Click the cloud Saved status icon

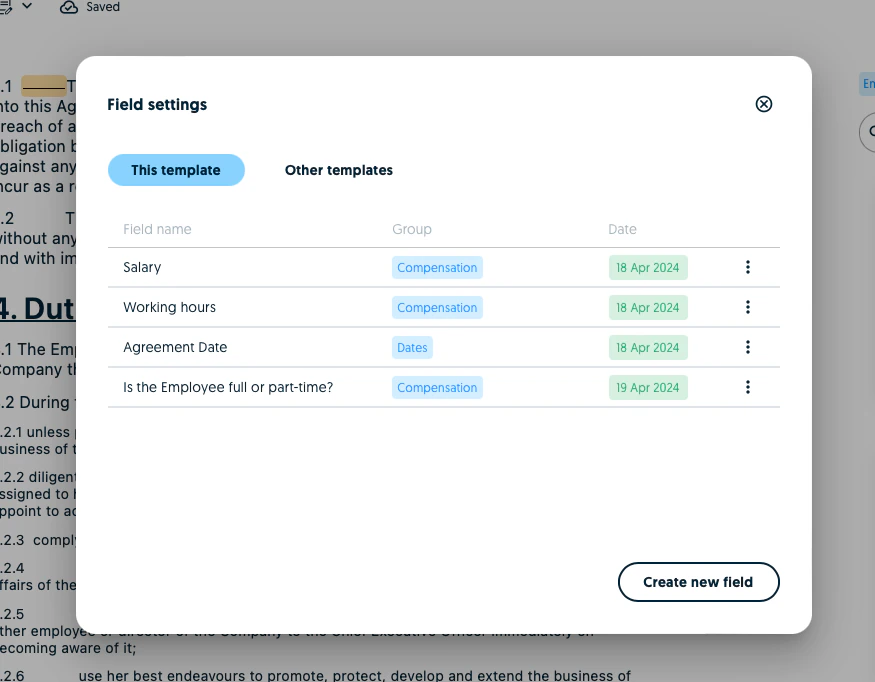[x=69, y=7]
